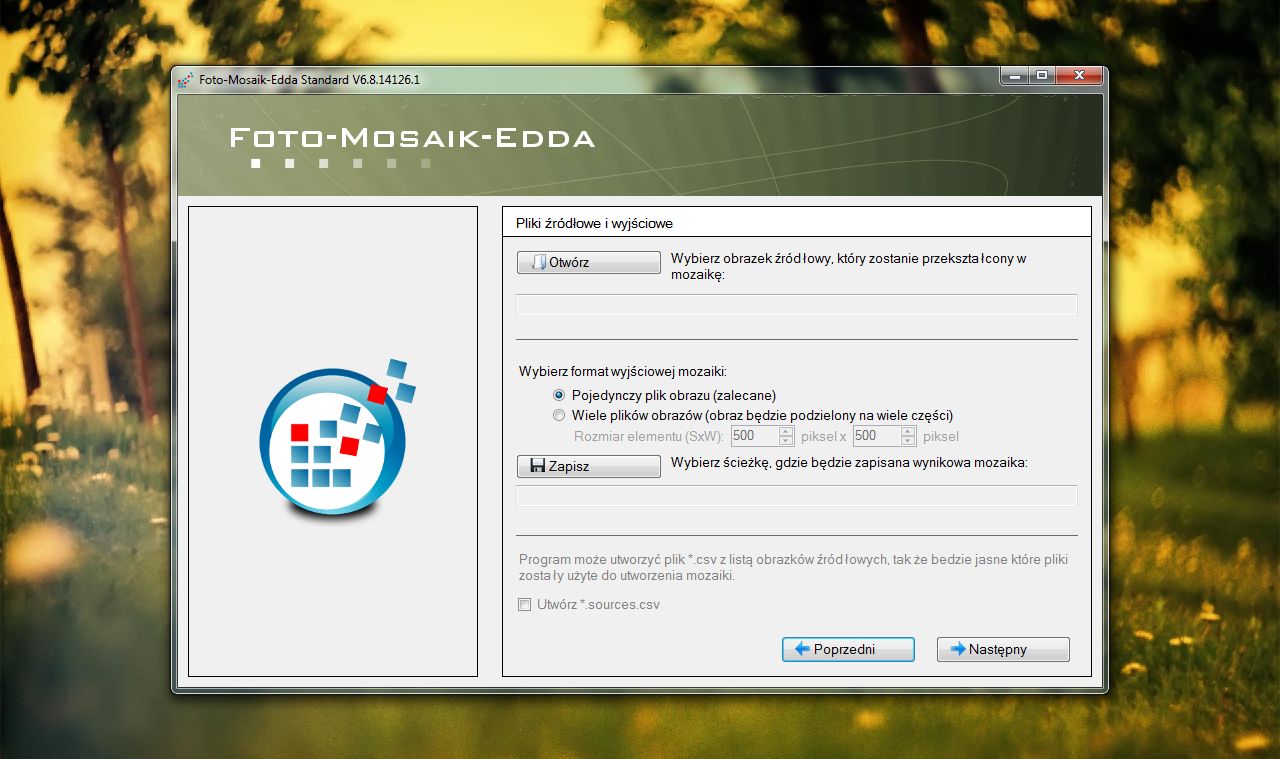This screenshot has width=1280, height=759.
Task: Click the output mosaic path field
Action: point(797,496)
